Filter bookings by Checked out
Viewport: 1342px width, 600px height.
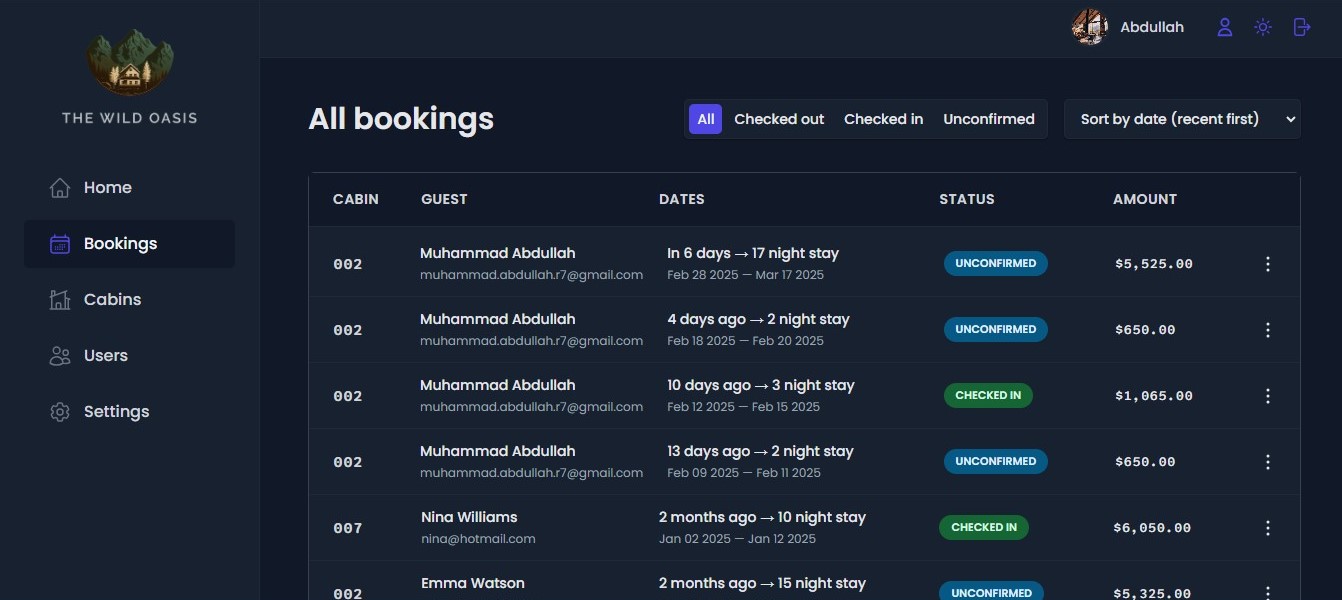coord(779,119)
